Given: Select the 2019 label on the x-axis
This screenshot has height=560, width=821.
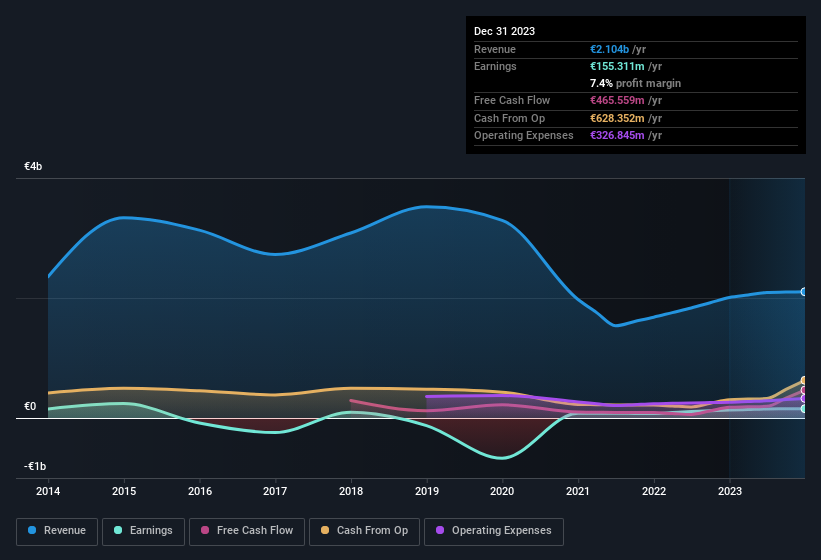Looking at the screenshot, I should (x=427, y=491).
